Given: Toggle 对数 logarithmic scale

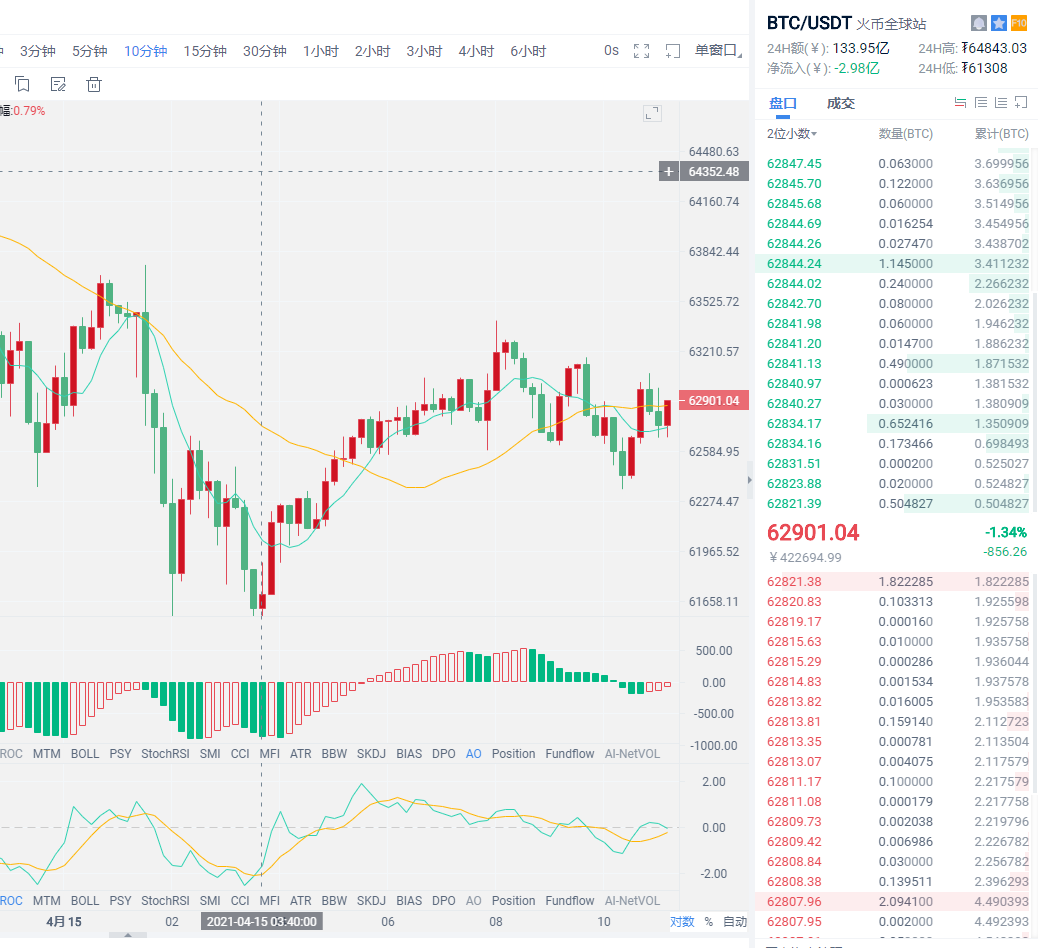Looking at the screenshot, I should (x=682, y=921).
